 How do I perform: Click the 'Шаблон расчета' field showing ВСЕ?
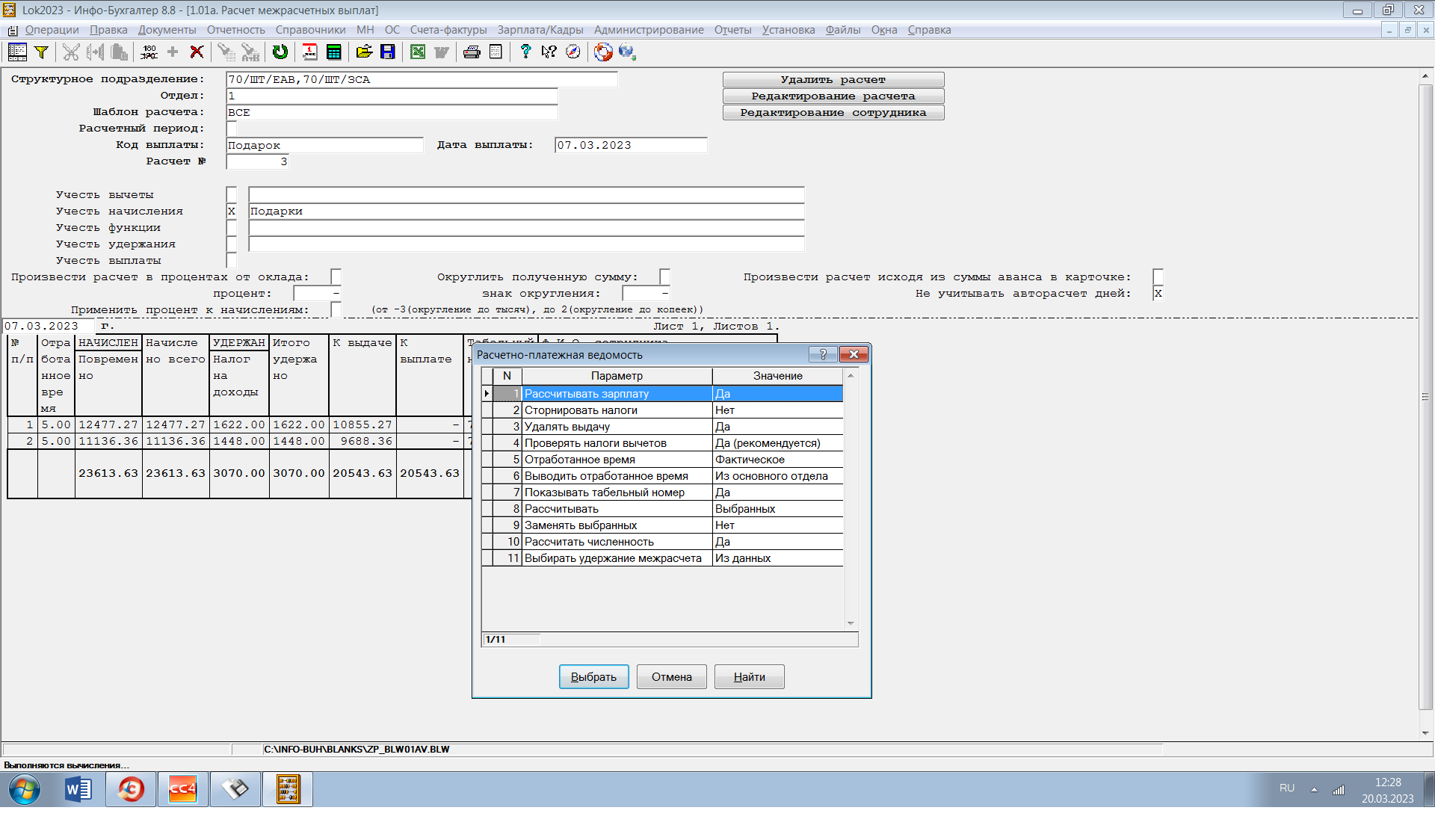392,113
